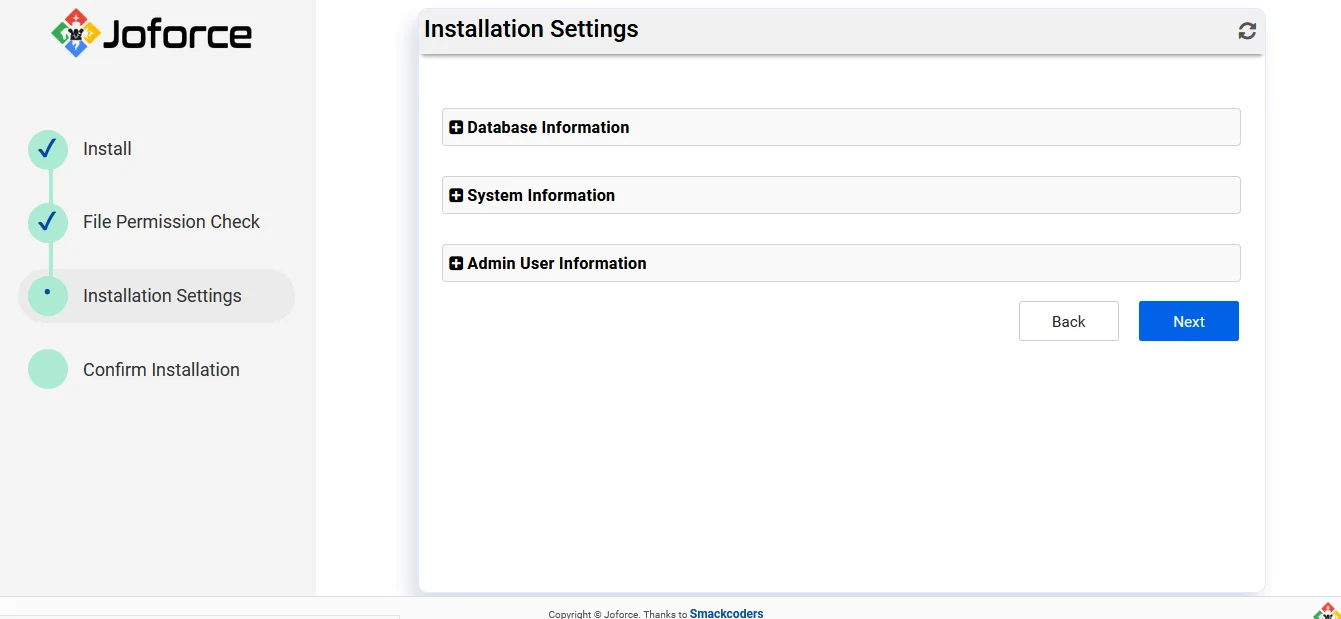Select File Permission Check in the sidebar
The height and width of the screenshot is (619, 1341).
[x=172, y=221]
